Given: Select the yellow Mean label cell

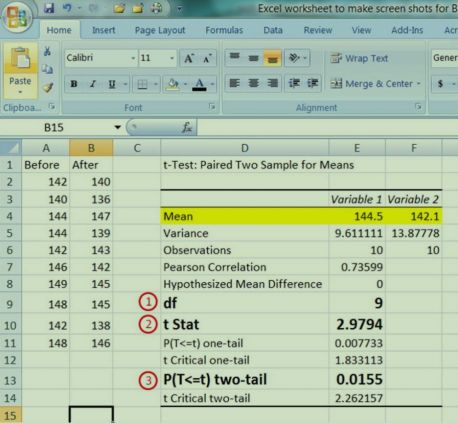Looking at the screenshot, I should click(244, 216).
